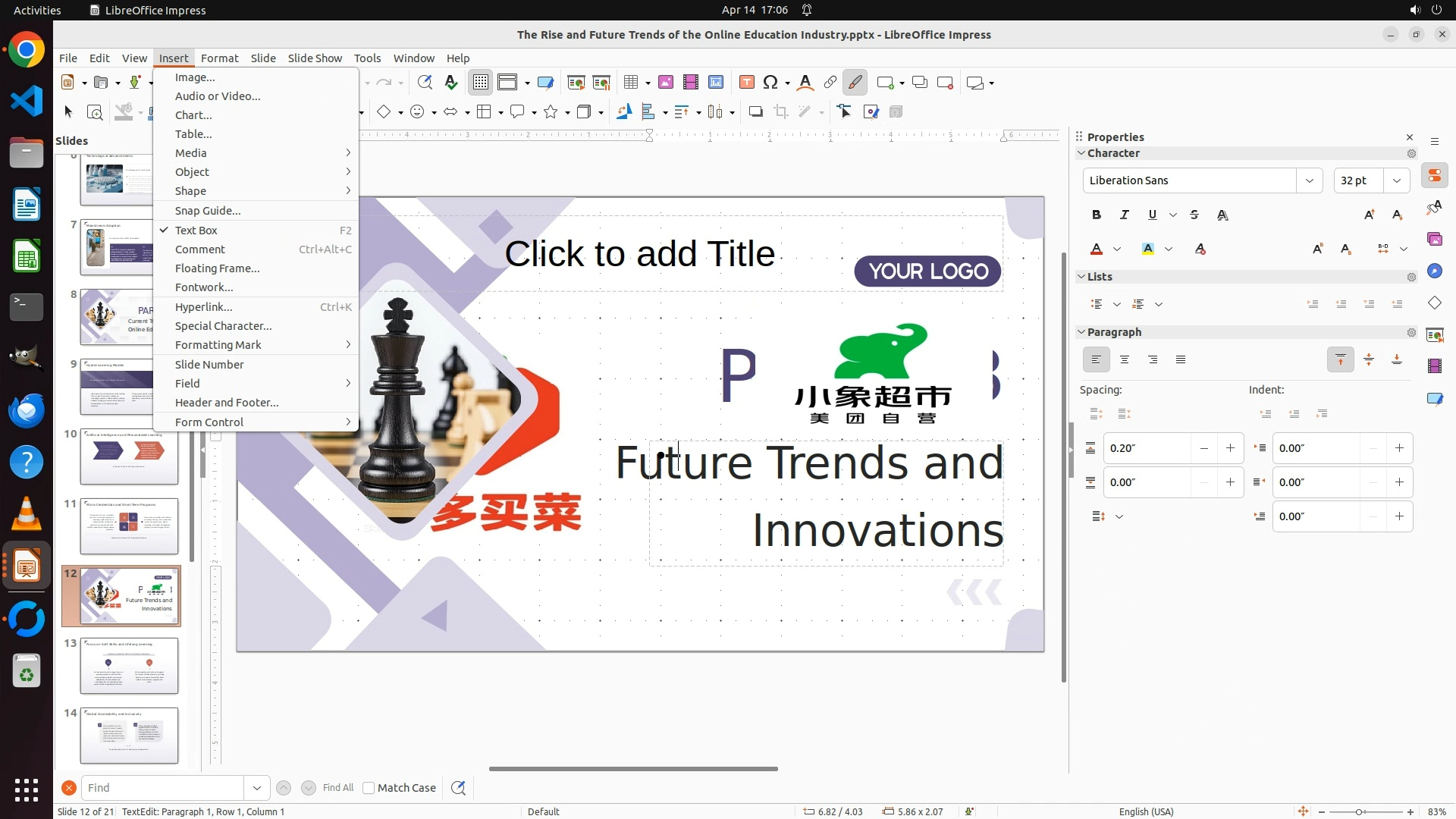Select center paragraph alignment icon
1456x819 pixels.
pos(1125,359)
